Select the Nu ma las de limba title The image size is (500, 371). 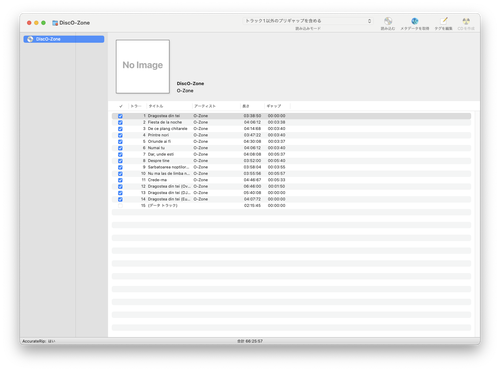(x=169, y=173)
